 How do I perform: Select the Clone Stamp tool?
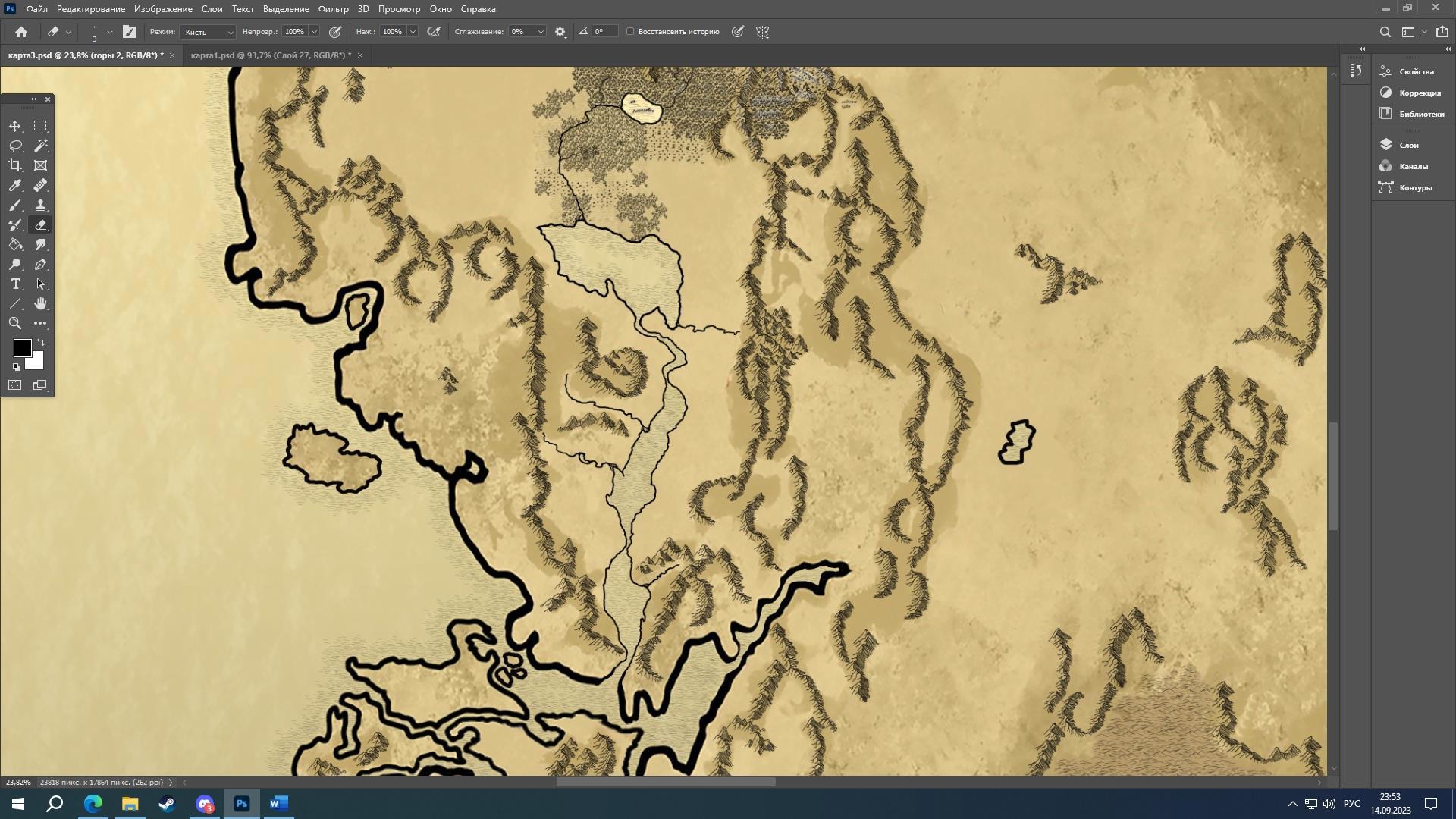pyautogui.click(x=41, y=205)
